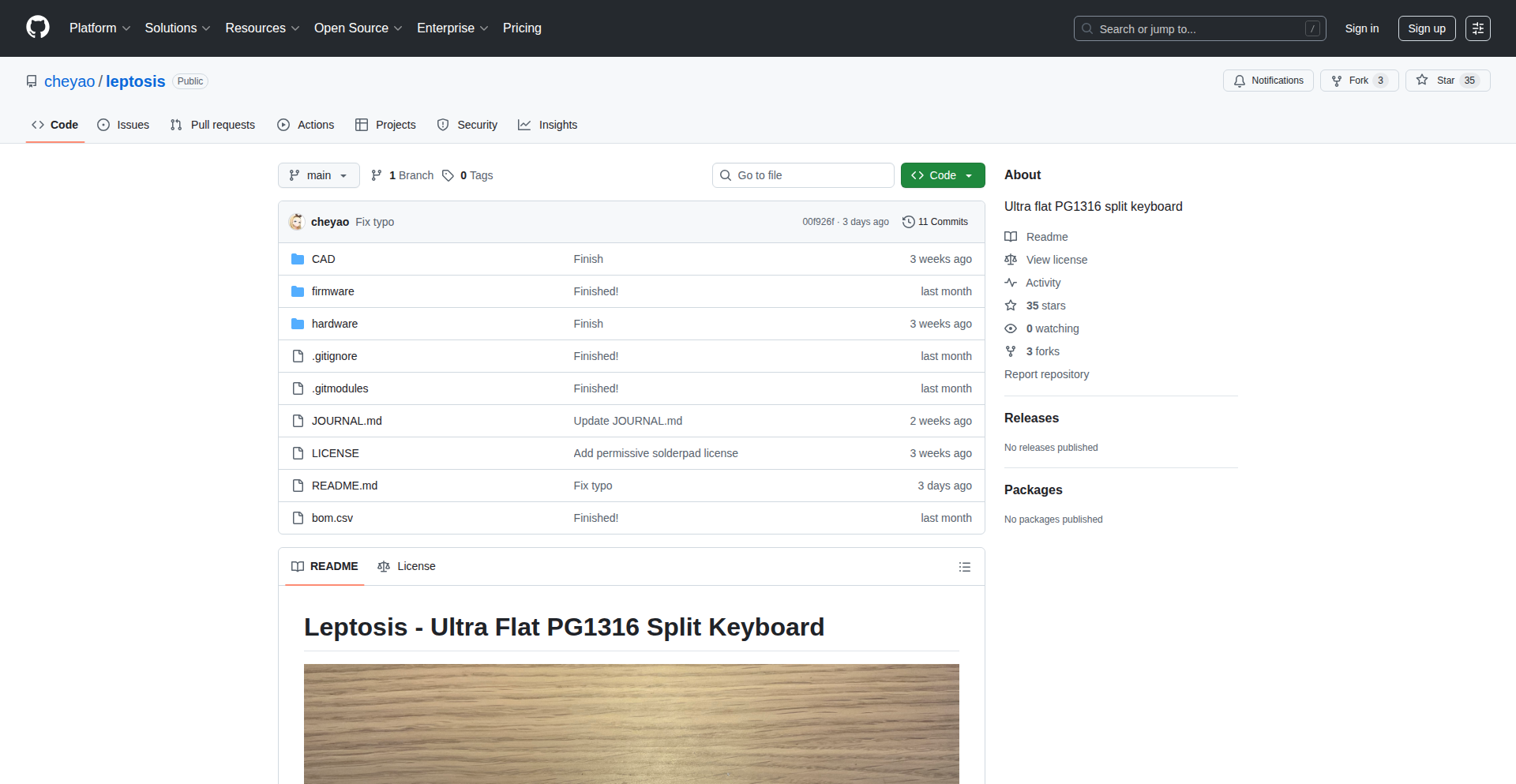Expand the Open Source menu

pyautogui.click(x=358, y=28)
